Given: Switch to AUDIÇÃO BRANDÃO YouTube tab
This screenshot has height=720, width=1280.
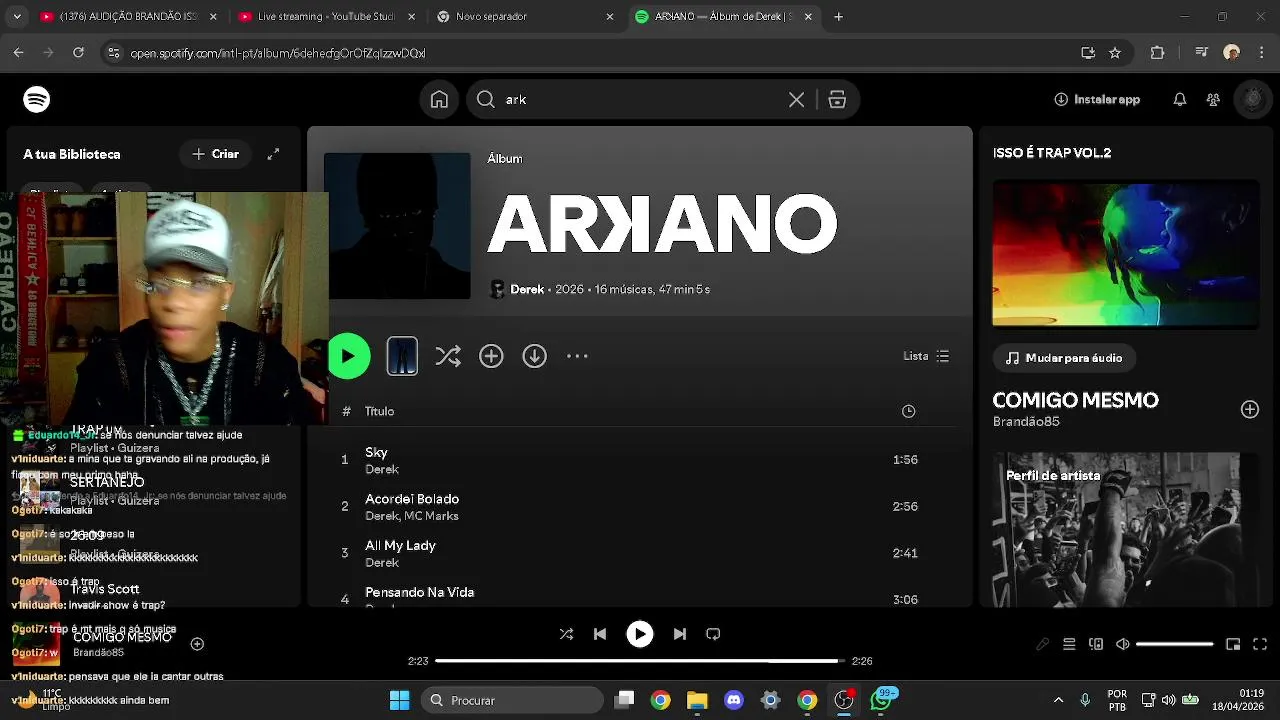Looking at the screenshot, I should coord(128,16).
